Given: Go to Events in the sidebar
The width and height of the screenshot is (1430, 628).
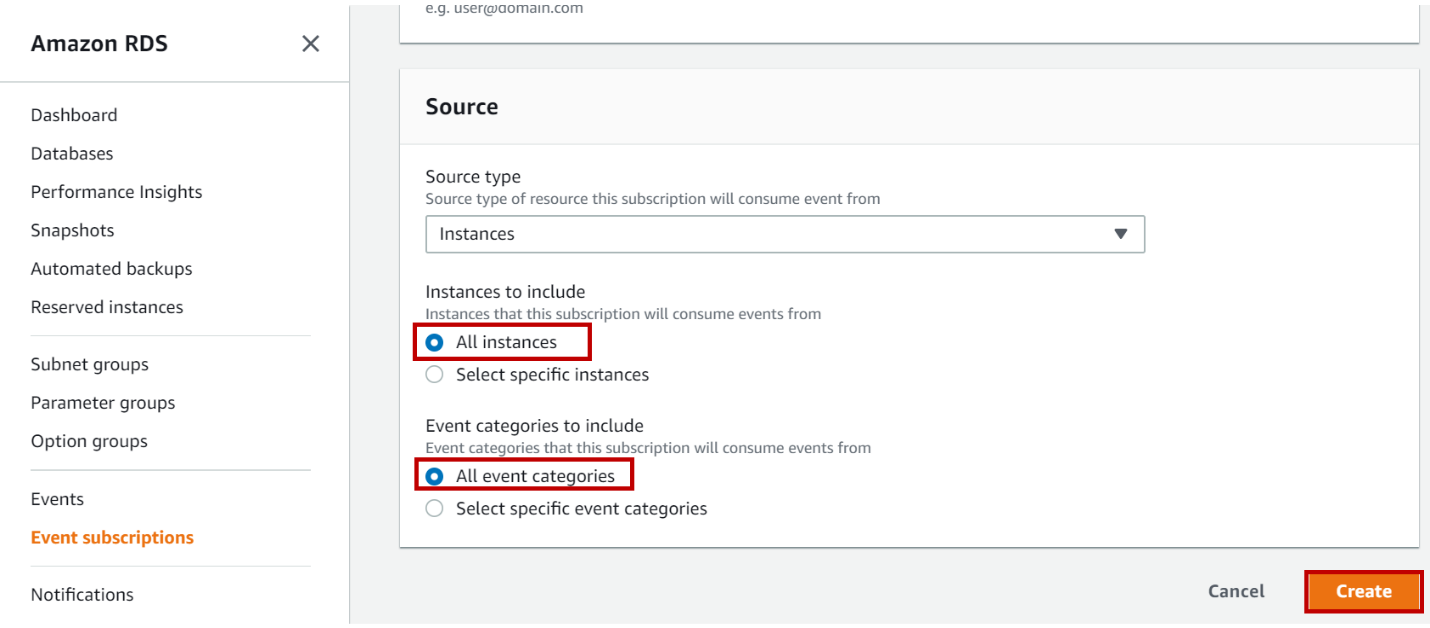Looking at the screenshot, I should (57, 499).
